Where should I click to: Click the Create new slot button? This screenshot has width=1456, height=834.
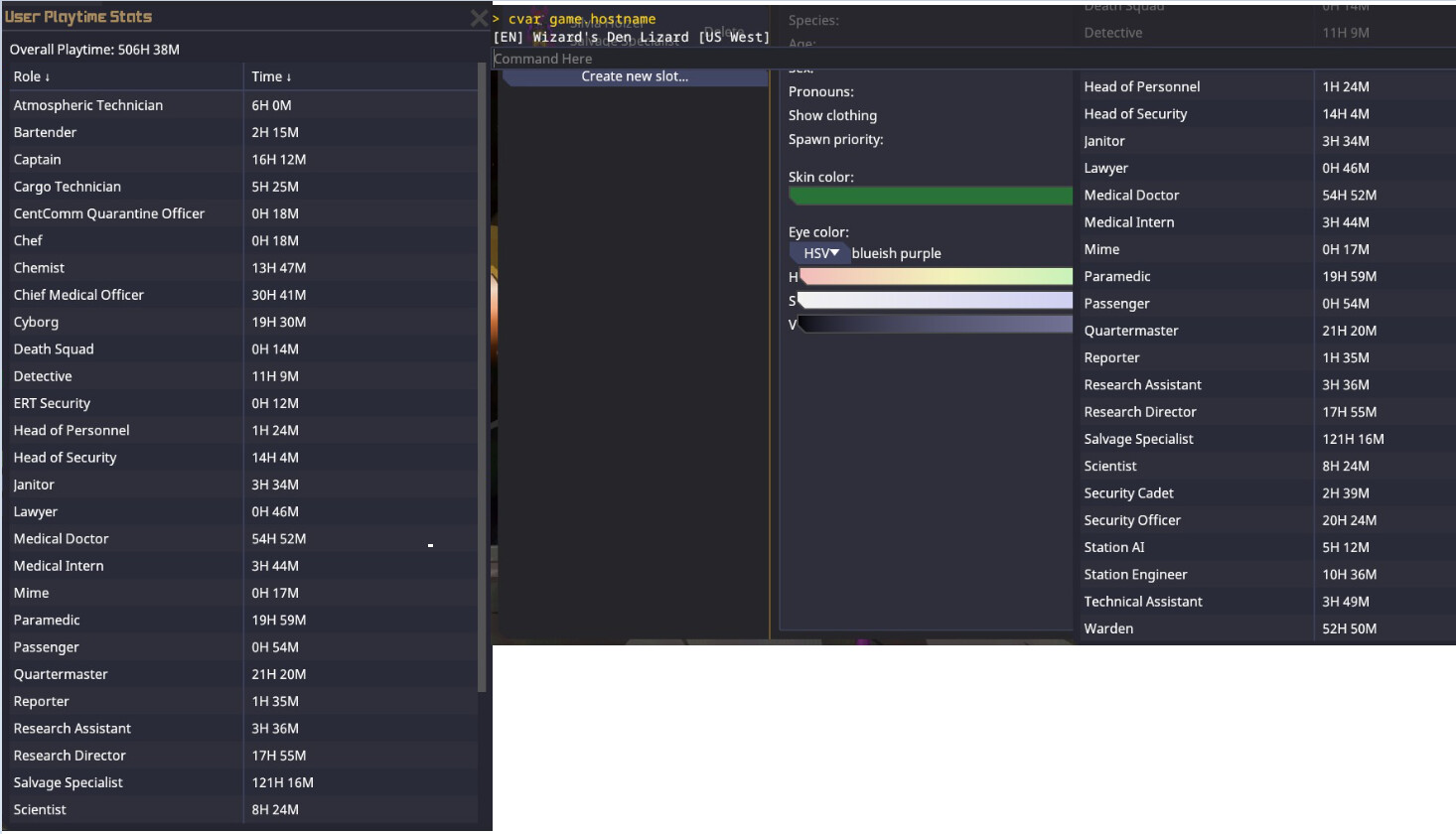pyautogui.click(x=635, y=76)
